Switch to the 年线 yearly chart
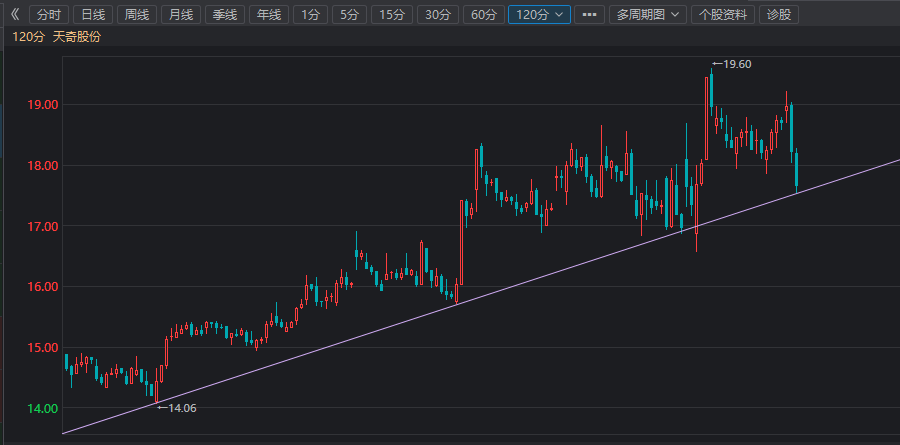The width and height of the screenshot is (900, 445). pos(269,14)
